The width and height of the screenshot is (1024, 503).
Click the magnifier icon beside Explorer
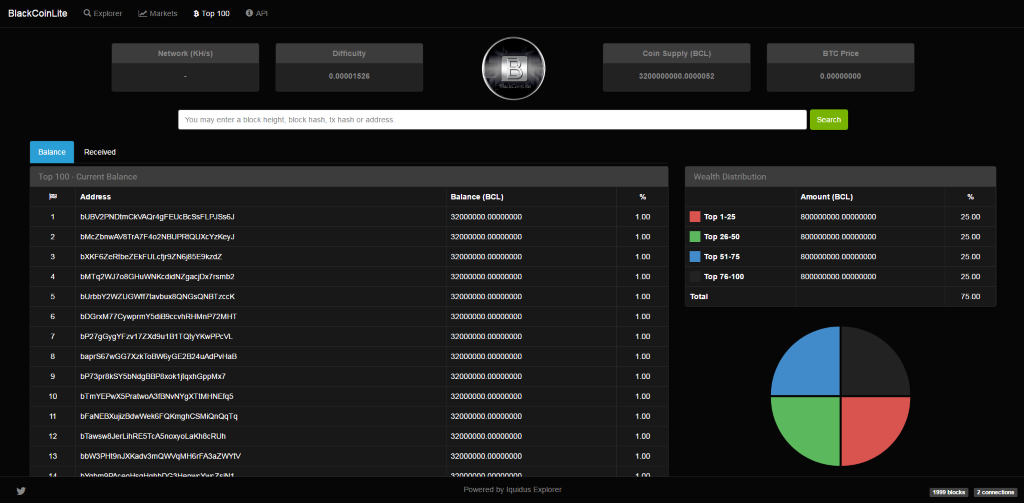(x=87, y=13)
